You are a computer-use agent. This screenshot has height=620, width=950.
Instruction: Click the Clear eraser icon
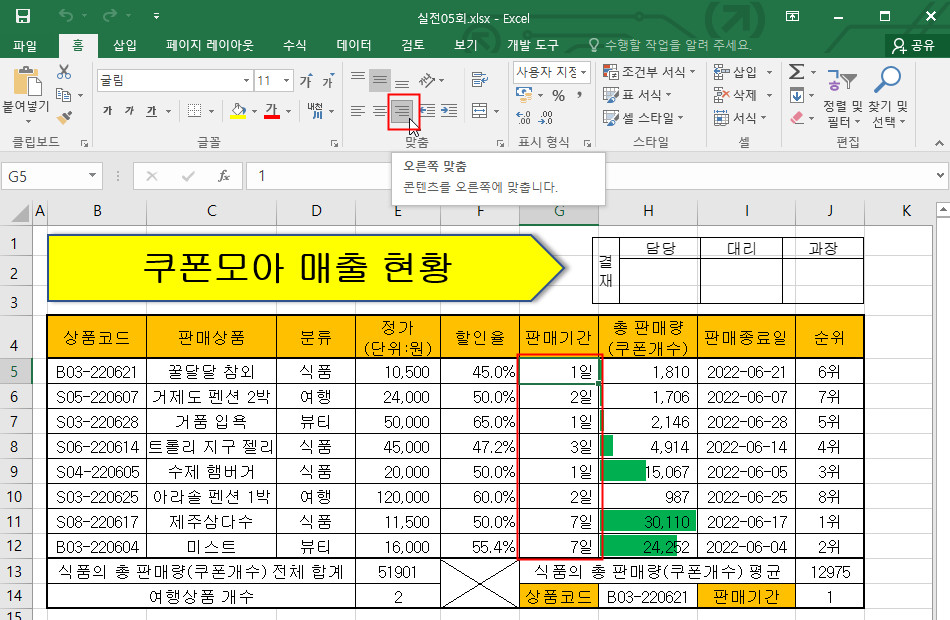point(797,118)
